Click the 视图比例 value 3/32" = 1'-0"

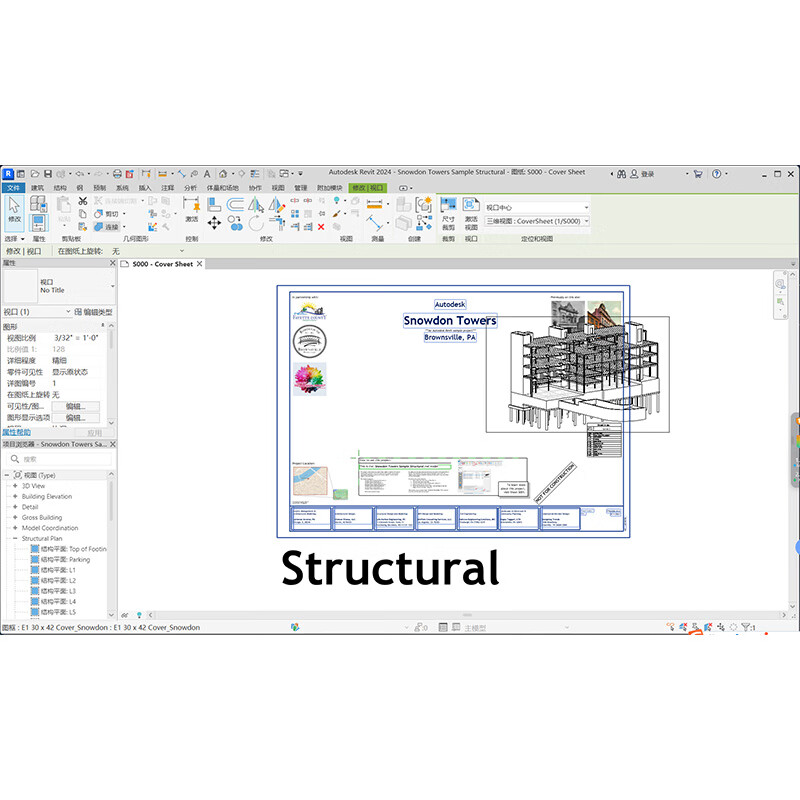[77, 338]
